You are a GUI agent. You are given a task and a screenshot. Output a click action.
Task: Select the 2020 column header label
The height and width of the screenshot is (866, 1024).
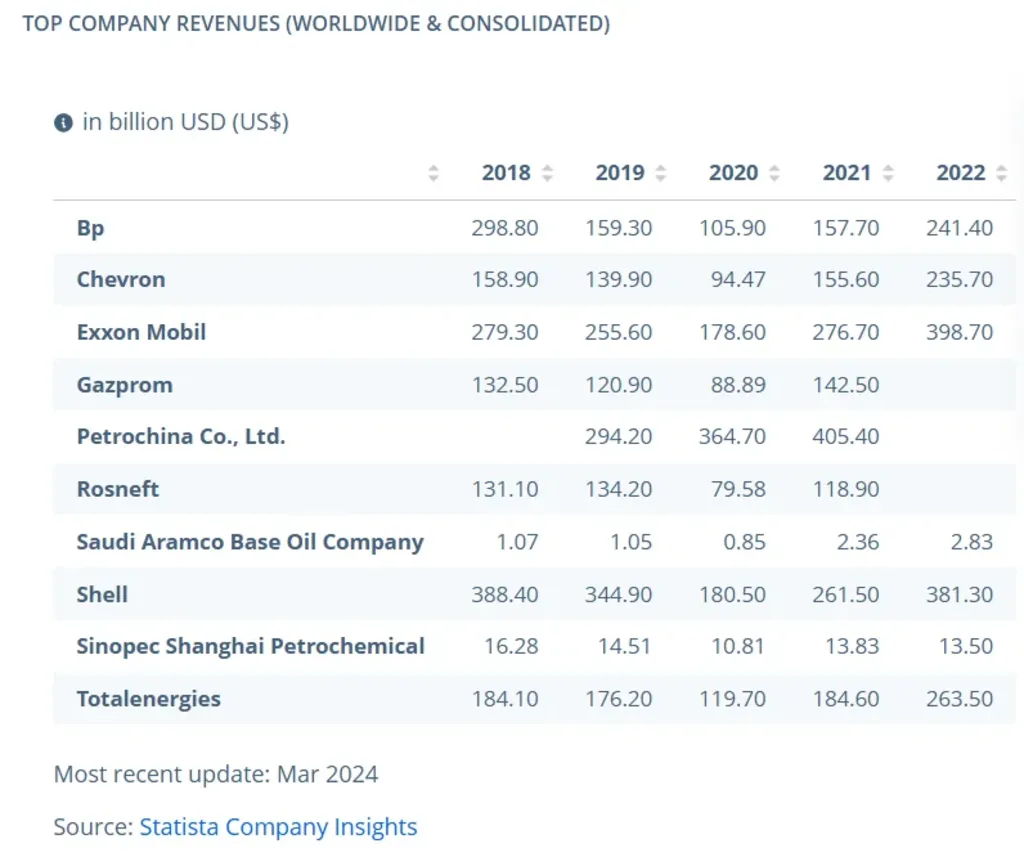coord(733,173)
